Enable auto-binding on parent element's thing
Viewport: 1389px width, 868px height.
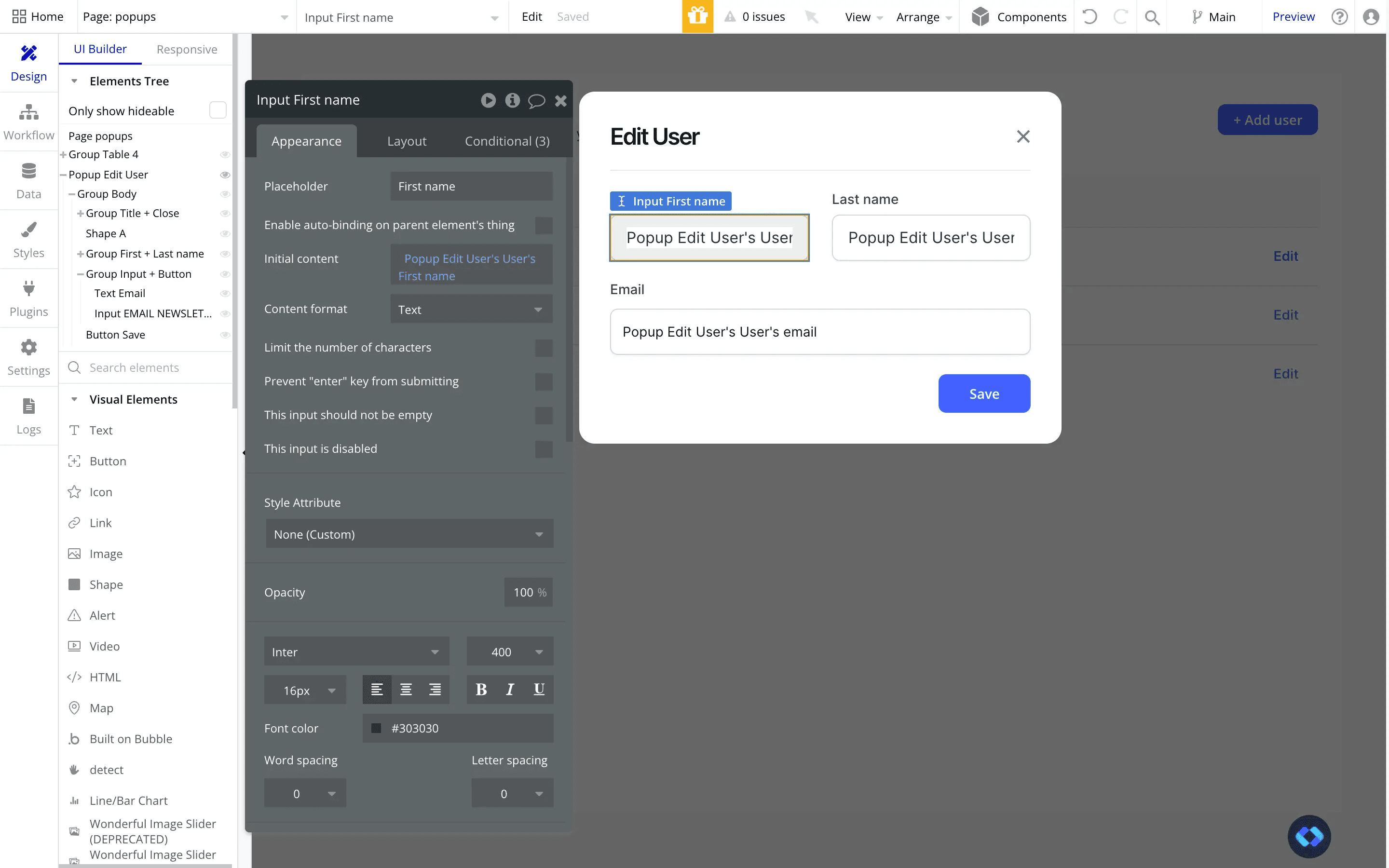(543, 225)
